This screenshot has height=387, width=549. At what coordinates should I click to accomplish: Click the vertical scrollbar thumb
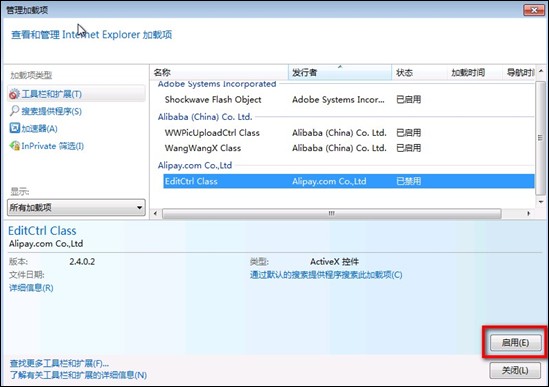click(541, 138)
